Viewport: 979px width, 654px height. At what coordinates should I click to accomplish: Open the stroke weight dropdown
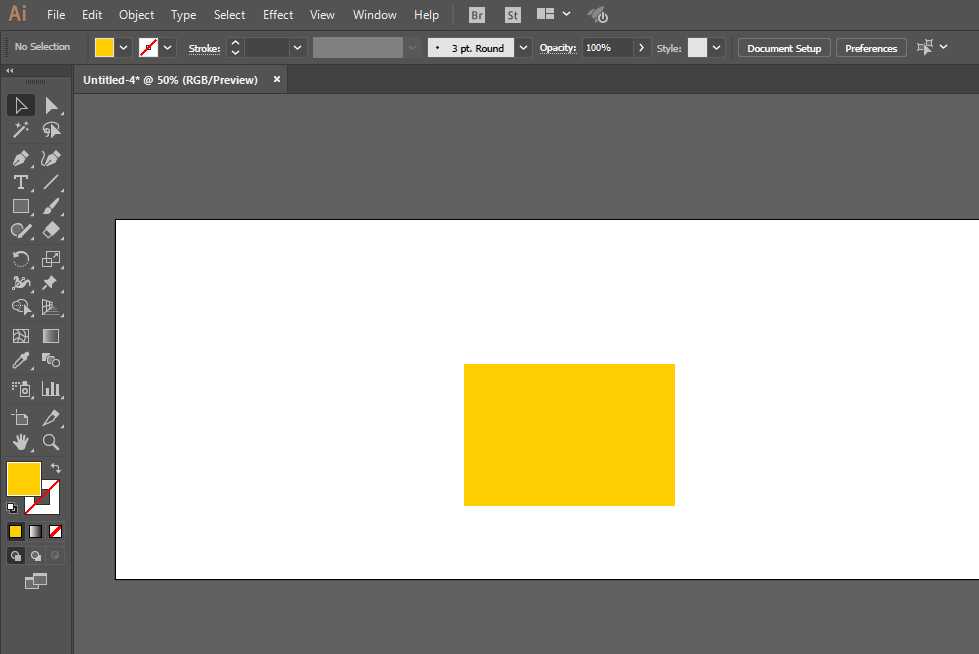tap(298, 47)
